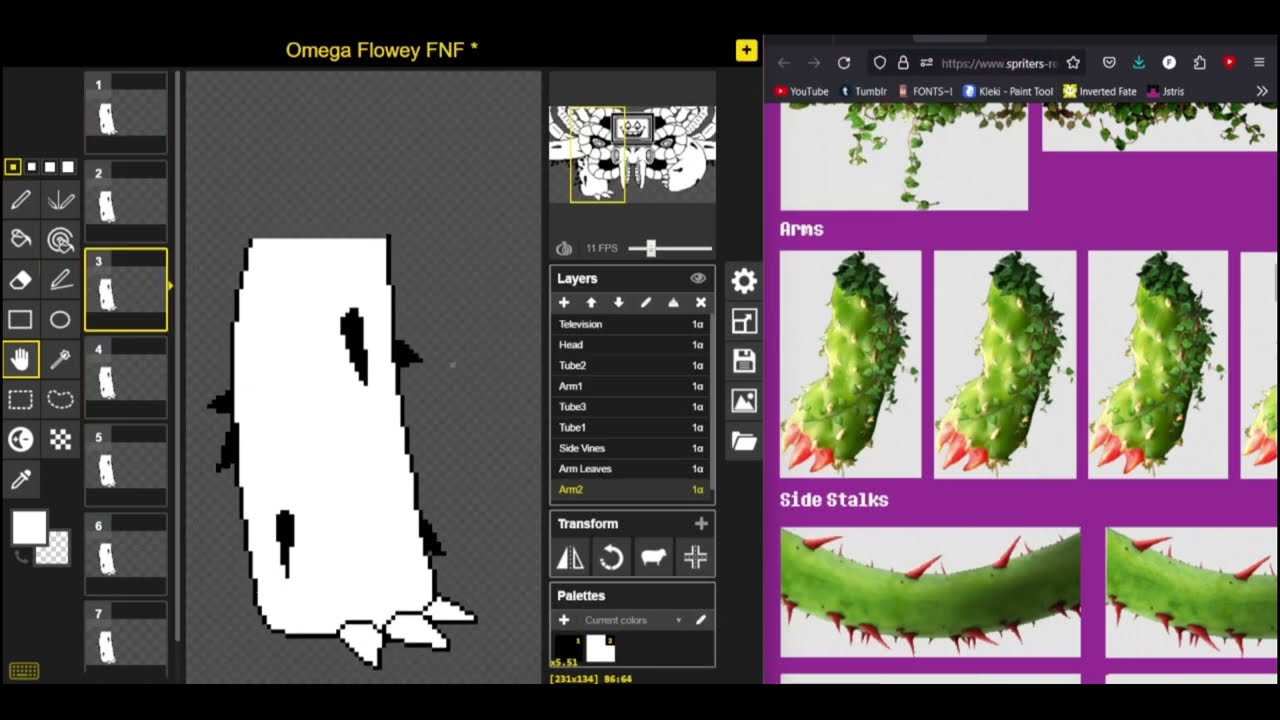
Task: Create a new layer with the plus icon
Action: pos(564,302)
